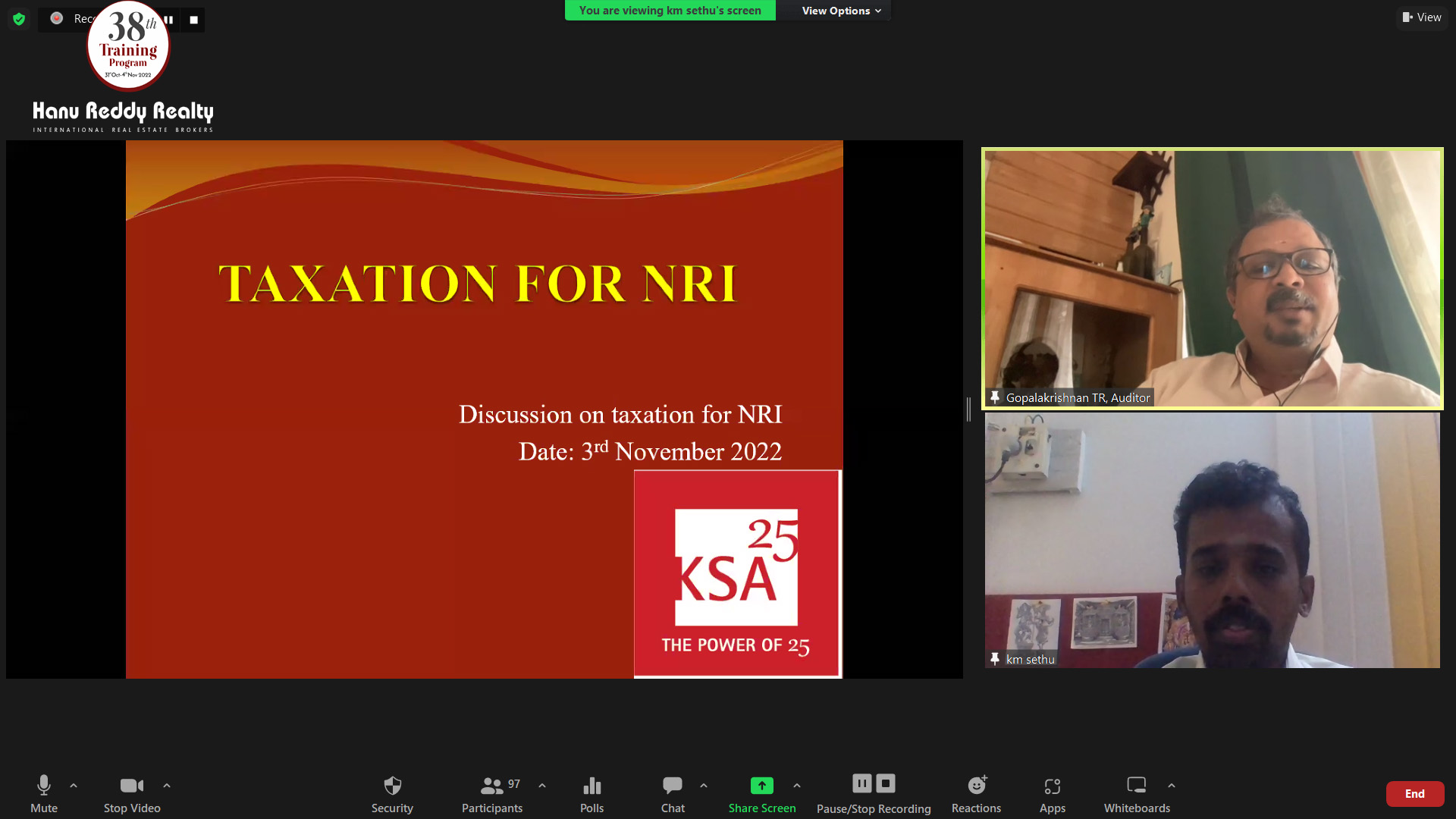The image size is (1456, 819).
Task: Click 'Discussion on taxation for NRI' text
Action: [620, 415]
